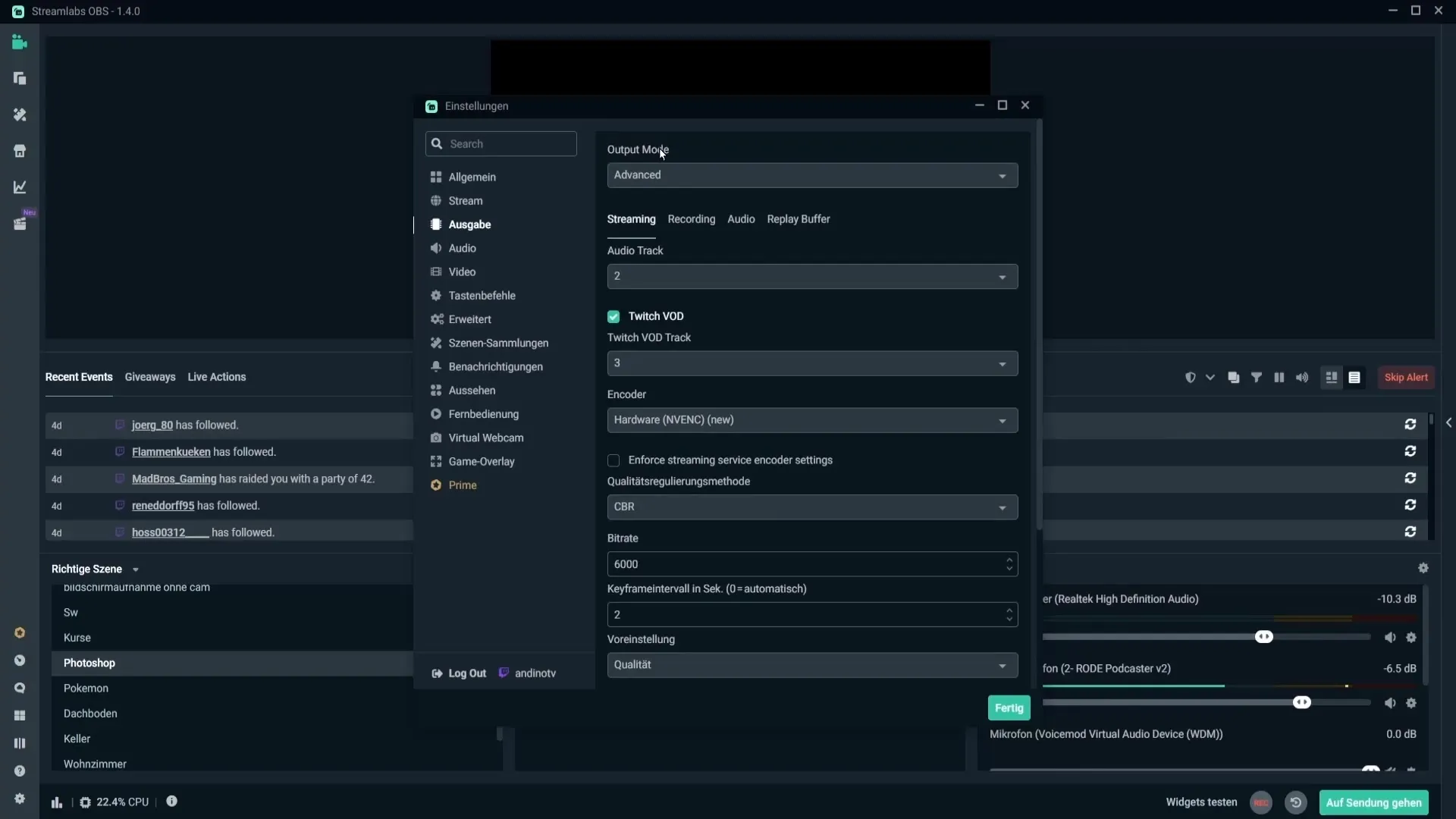Mute event sounds with speaker icon in events toolbar
This screenshot has height=819, width=1456.
pos(1302,378)
